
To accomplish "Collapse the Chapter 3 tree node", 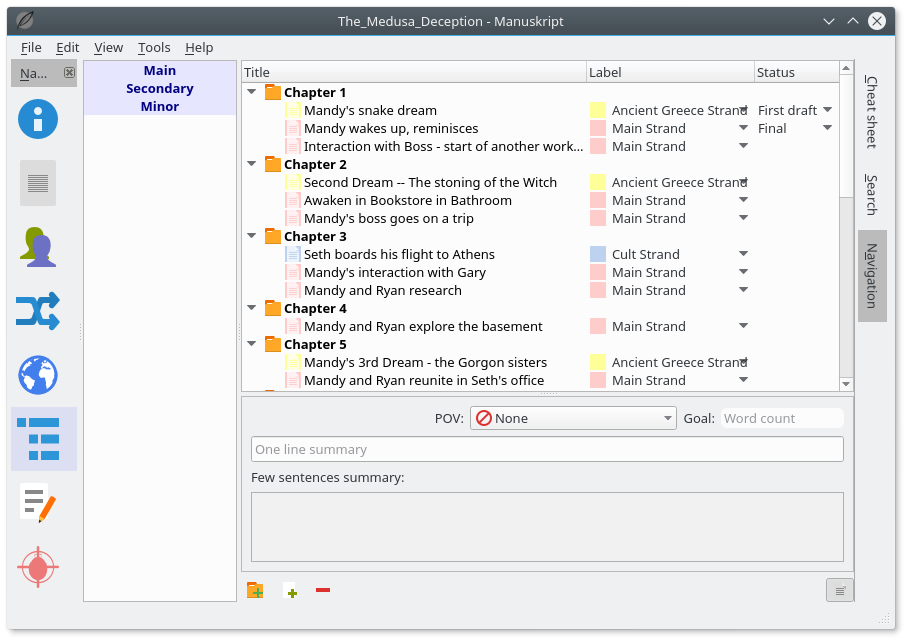I will pos(252,237).
